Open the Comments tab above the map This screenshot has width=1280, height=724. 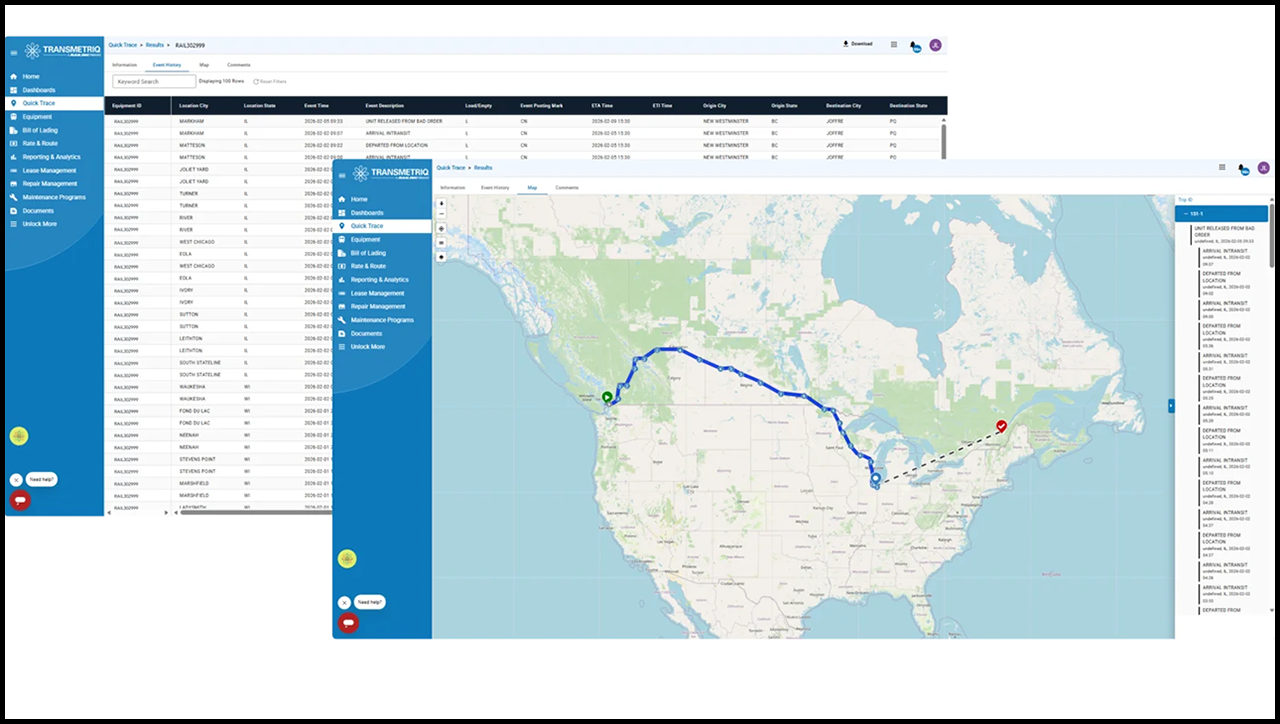(x=567, y=187)
